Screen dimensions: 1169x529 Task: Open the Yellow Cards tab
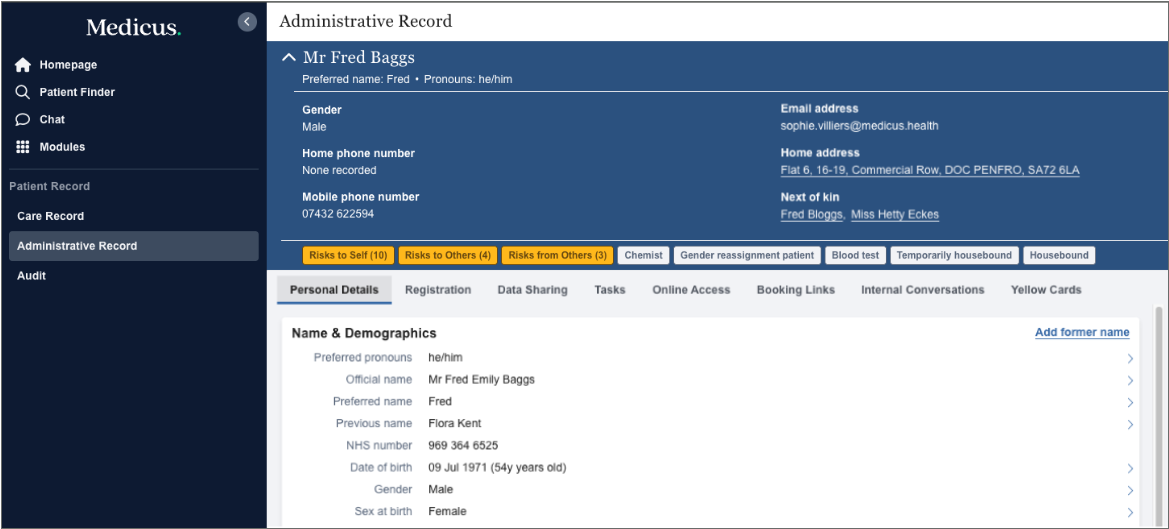[1046, 290]
